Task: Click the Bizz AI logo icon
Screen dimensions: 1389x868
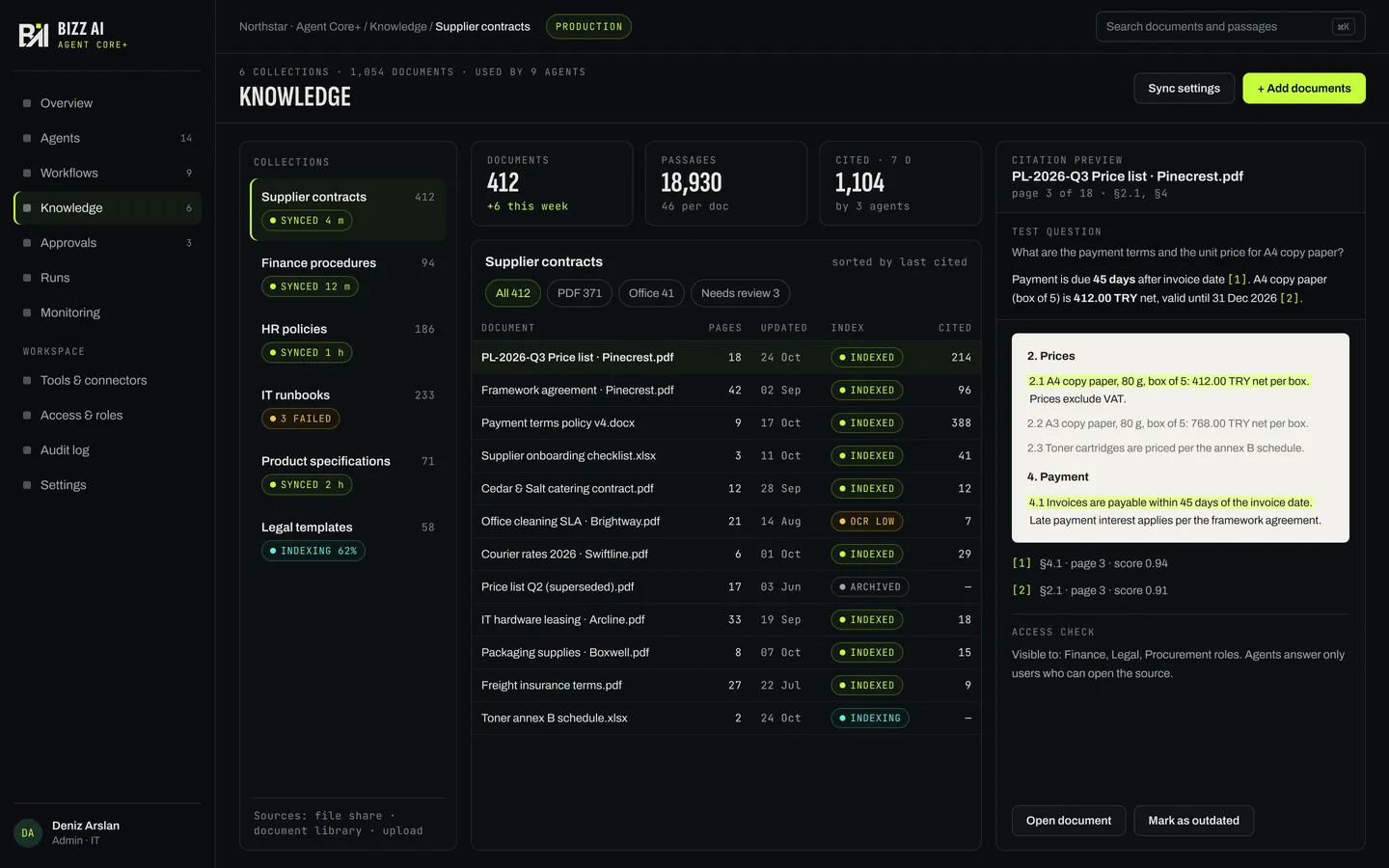Action: click(34, 36)
